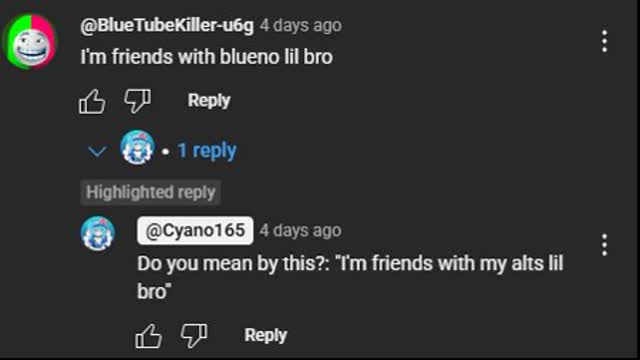Image resolution: width=640 pixels, height=360 pixels.
Task: Like Cyano165's reply with thumbs up
Action: [x=149, y=336]
